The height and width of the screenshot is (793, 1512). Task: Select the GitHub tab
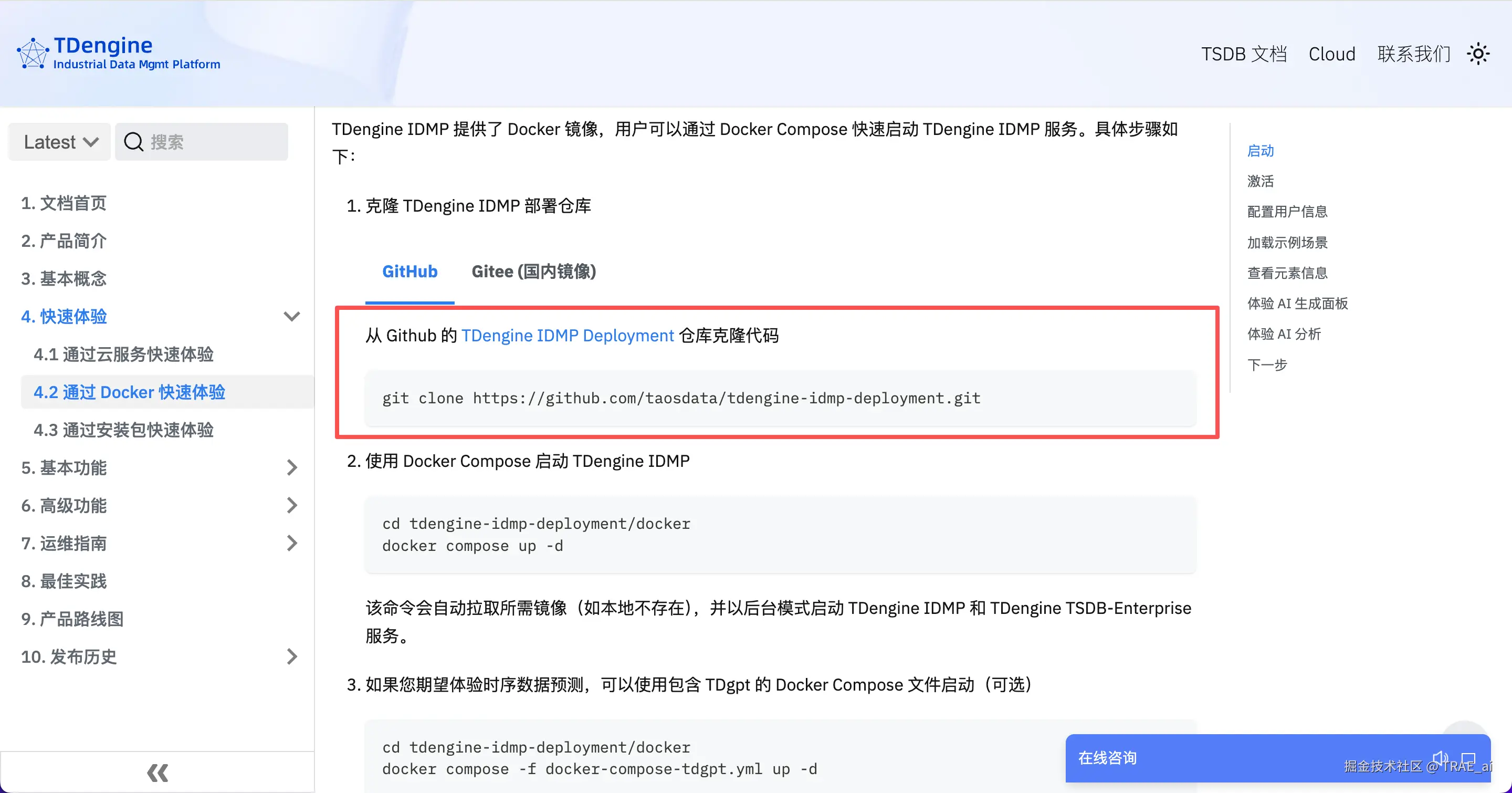pos(409,272)
